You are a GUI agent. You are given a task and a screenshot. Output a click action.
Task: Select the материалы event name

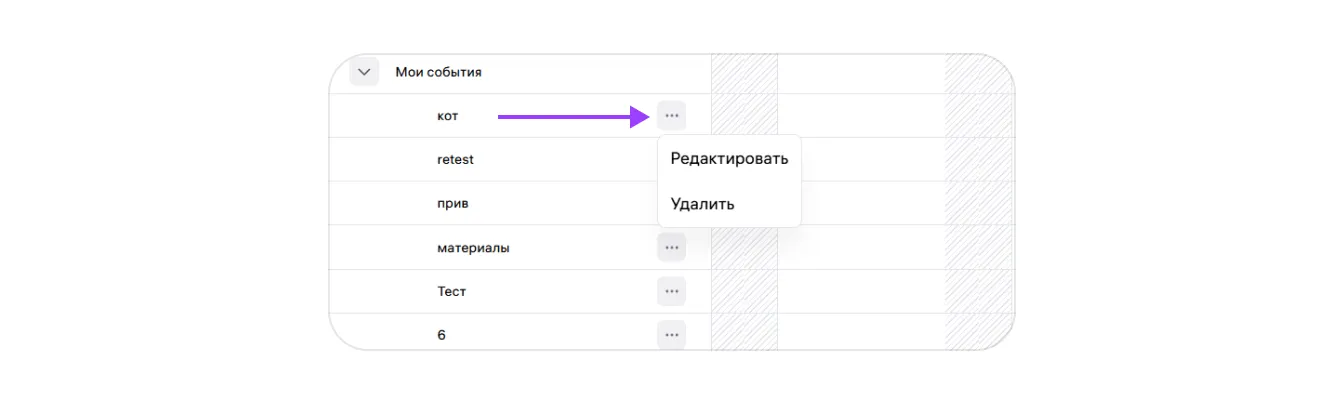pyautogui.click(x=473, y=247)
